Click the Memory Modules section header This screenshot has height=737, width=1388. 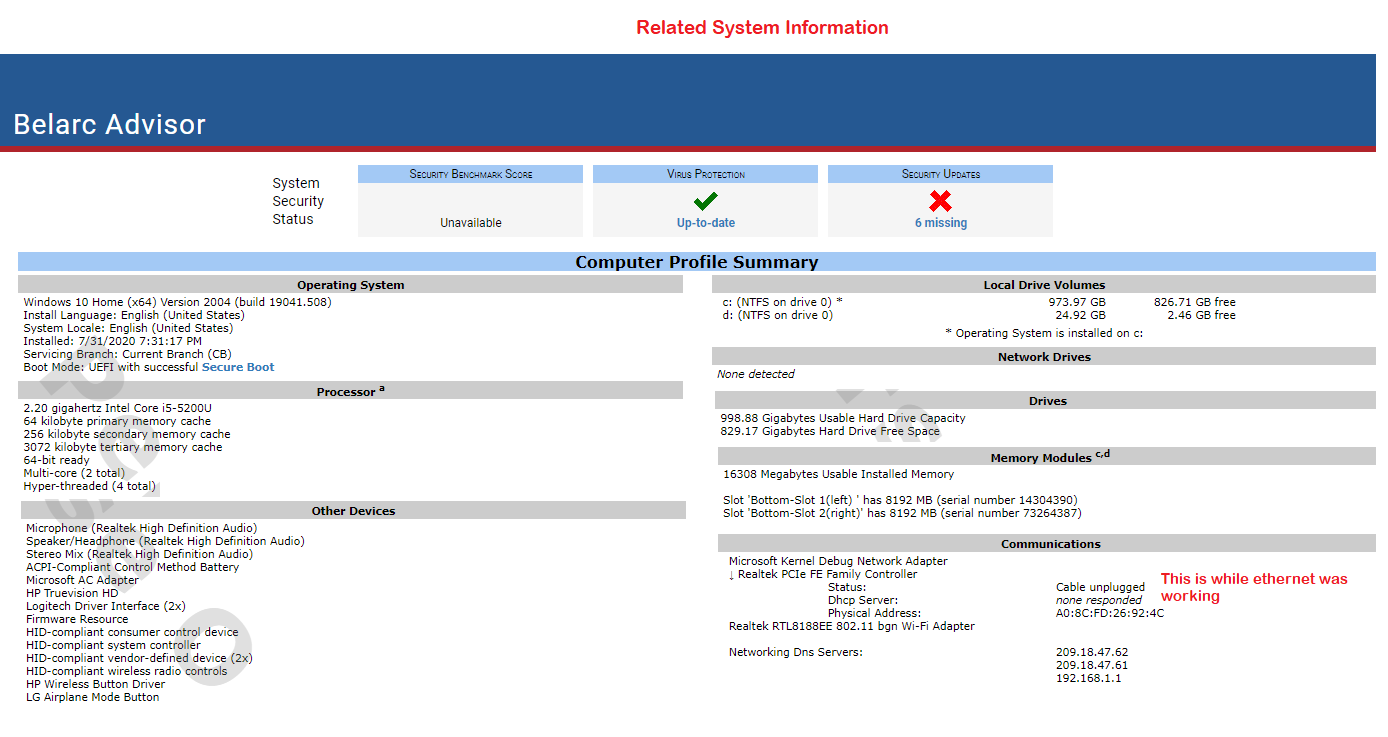(x=1047, y=457)
